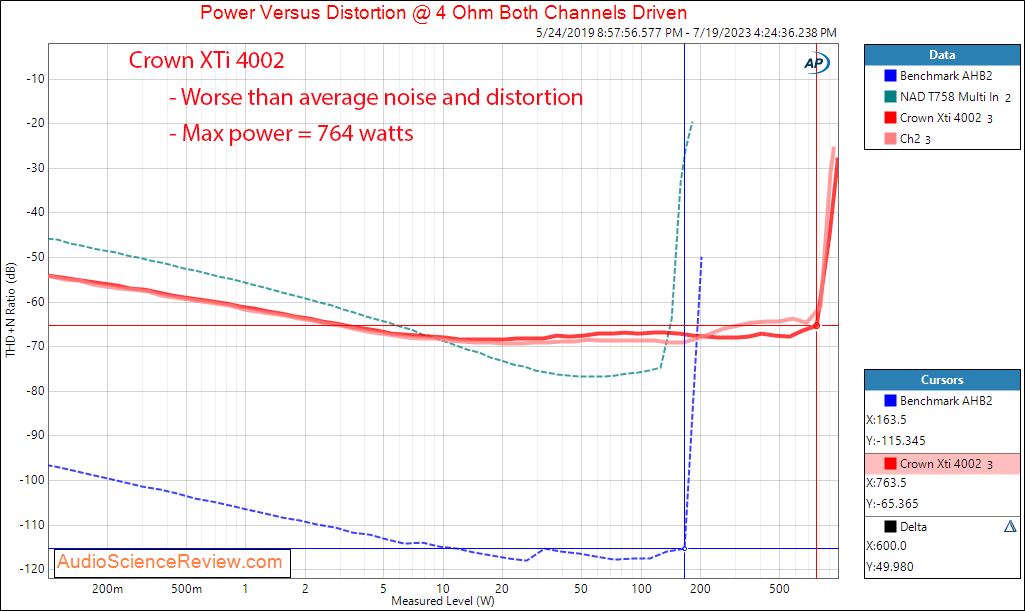The width and height of the screenshot is (1025, 611).
Task: Click the red cursor marker on the Crown curve
Action: (x=816, y=325)
